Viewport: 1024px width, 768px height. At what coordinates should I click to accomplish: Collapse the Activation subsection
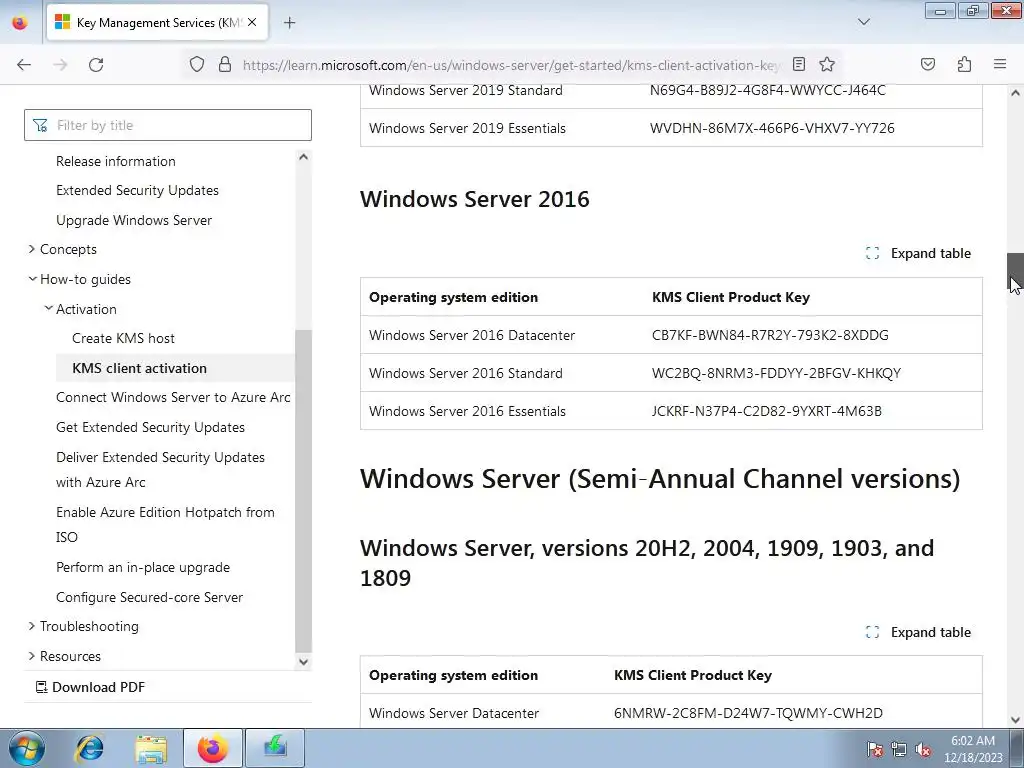point(86,309)
